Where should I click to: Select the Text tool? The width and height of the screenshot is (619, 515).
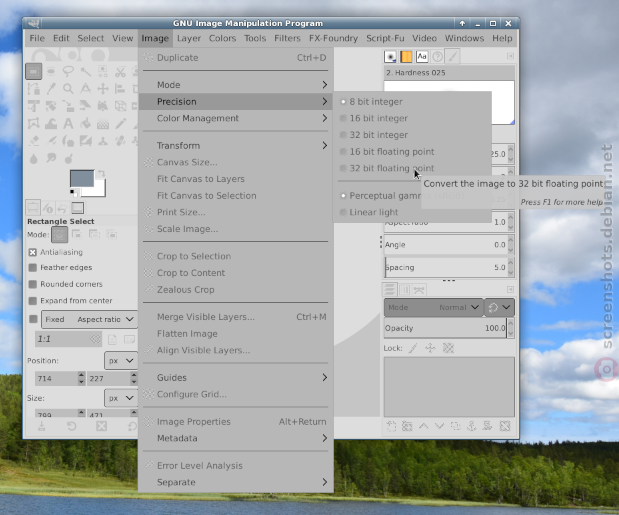pyautogui.click(x=68, y=124)
